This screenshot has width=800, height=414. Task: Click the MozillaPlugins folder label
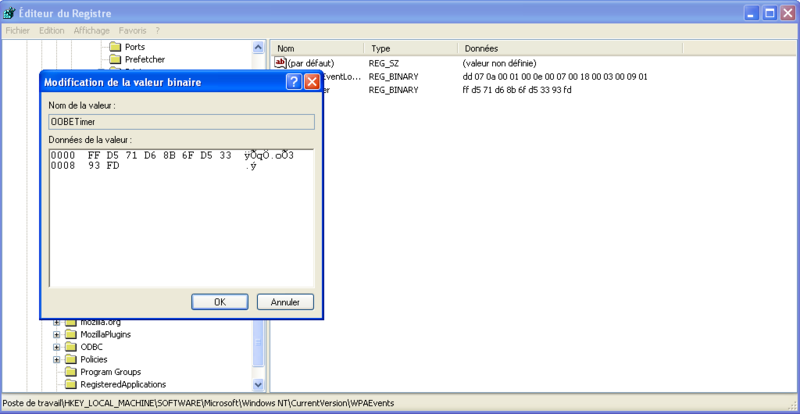(x=106, y=335)
